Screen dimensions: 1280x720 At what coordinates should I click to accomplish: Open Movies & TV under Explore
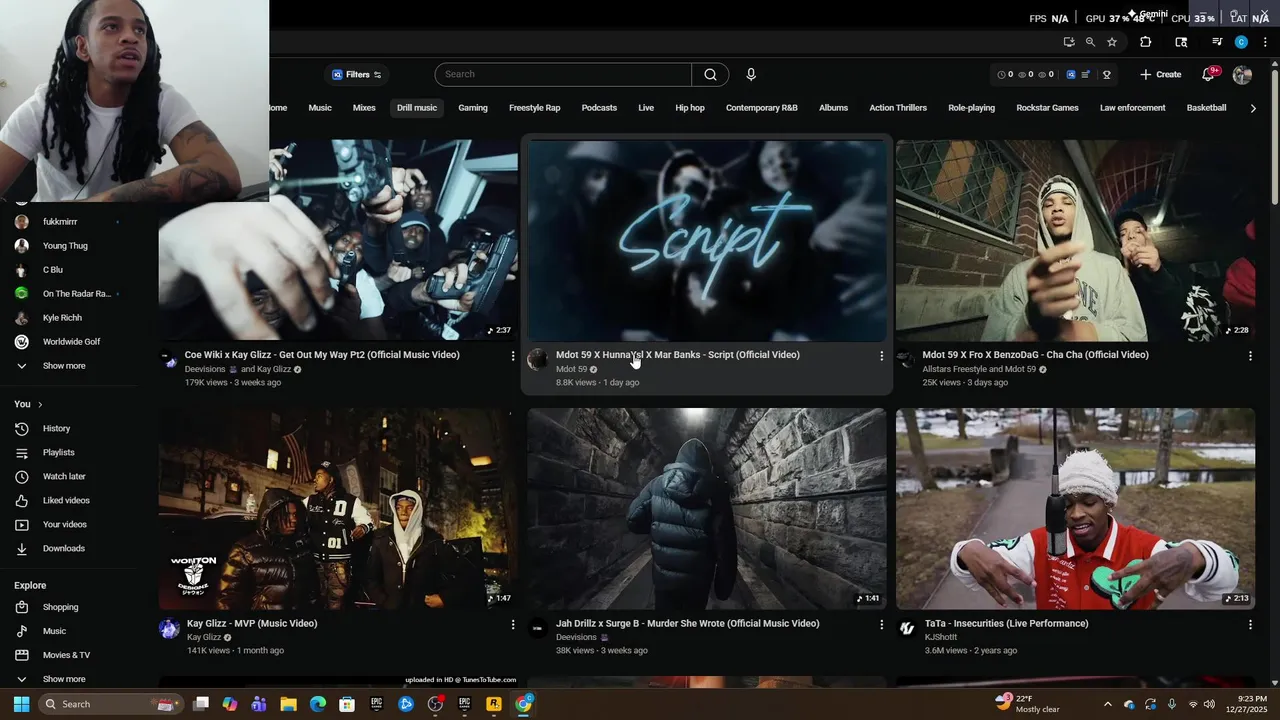(66, 655)
